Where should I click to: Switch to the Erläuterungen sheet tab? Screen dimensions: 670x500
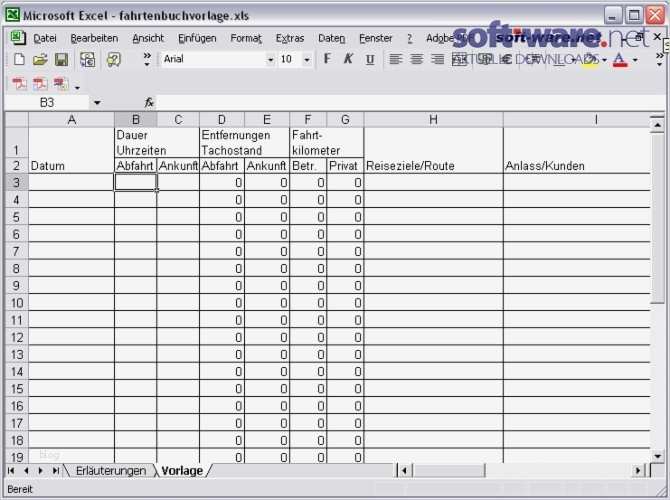[x=111, y=471]
